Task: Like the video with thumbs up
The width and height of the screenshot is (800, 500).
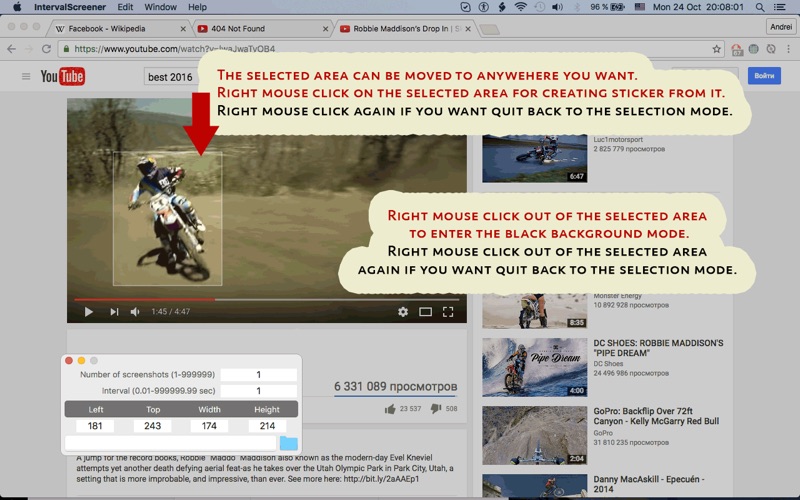Action: point(390,409)
